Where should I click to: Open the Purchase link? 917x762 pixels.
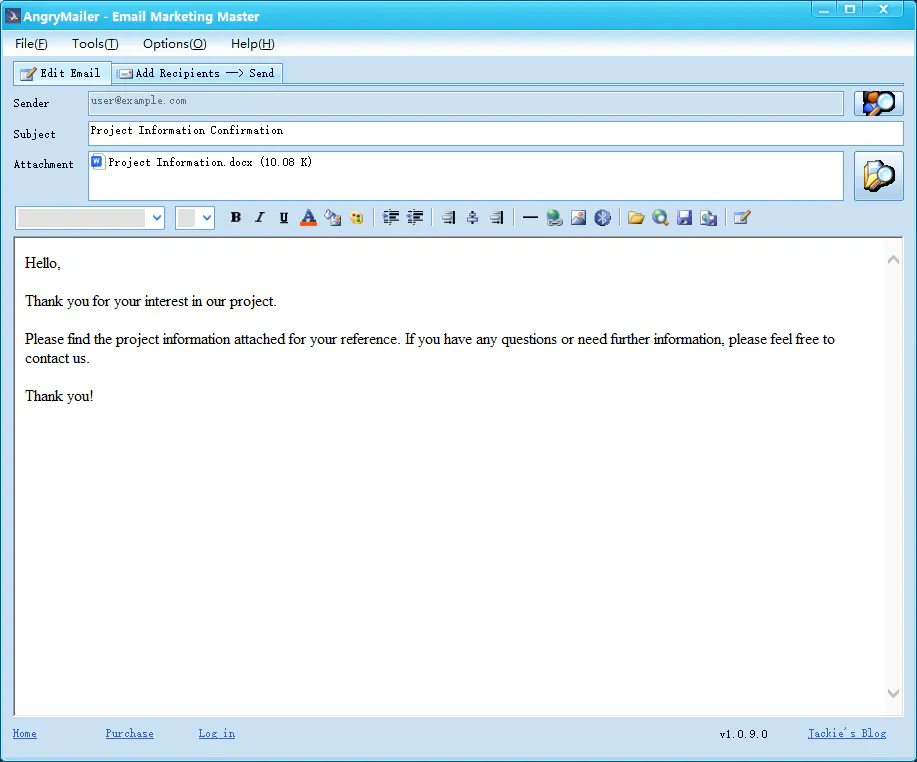pos(129,733)
